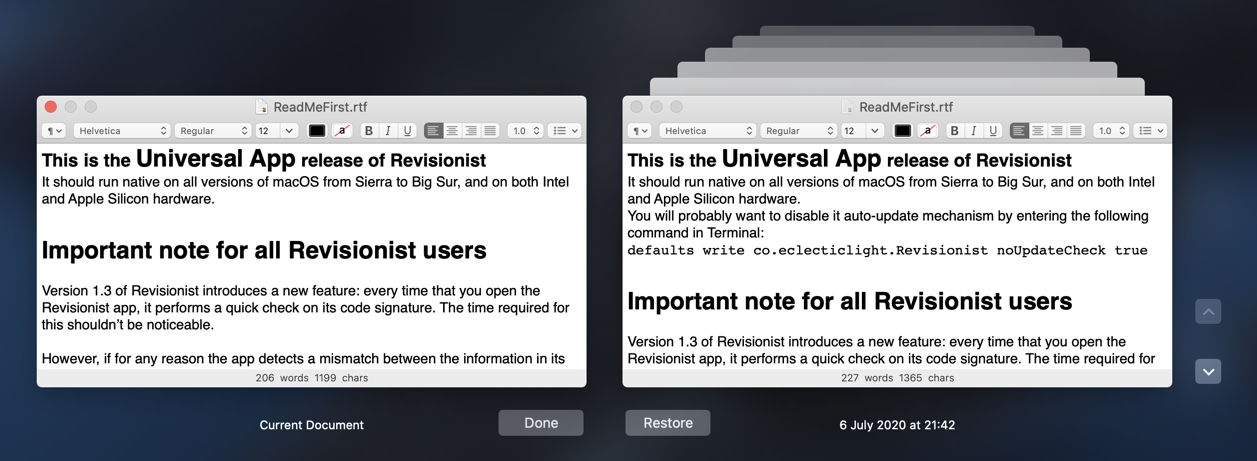Go to the next version with the down arrow
The height and width of the screenshot is (461, 1257).
[1208, 372]
